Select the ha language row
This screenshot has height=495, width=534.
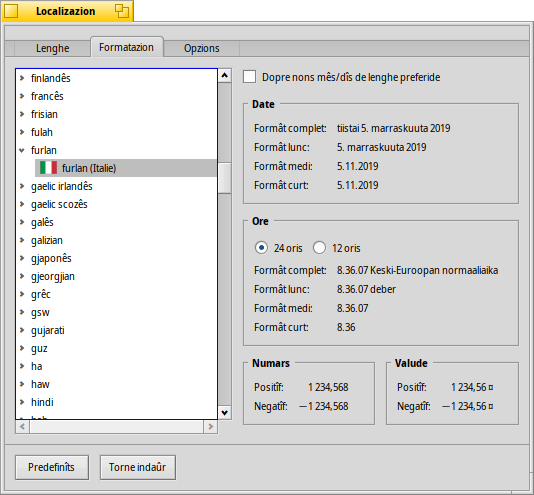point(116,366)
